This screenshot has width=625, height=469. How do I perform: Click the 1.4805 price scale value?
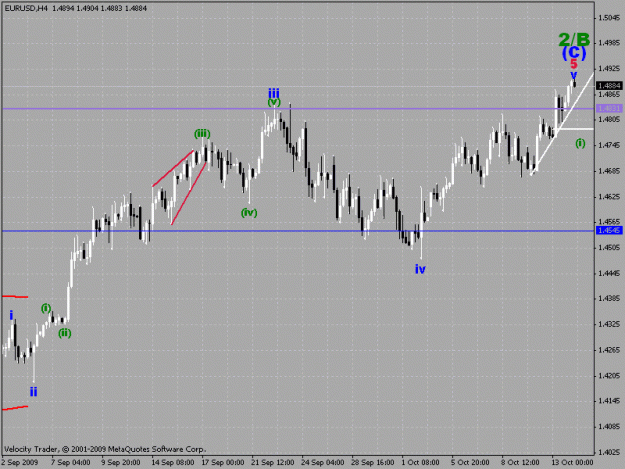pyautogui.click(x=610, y=120)
